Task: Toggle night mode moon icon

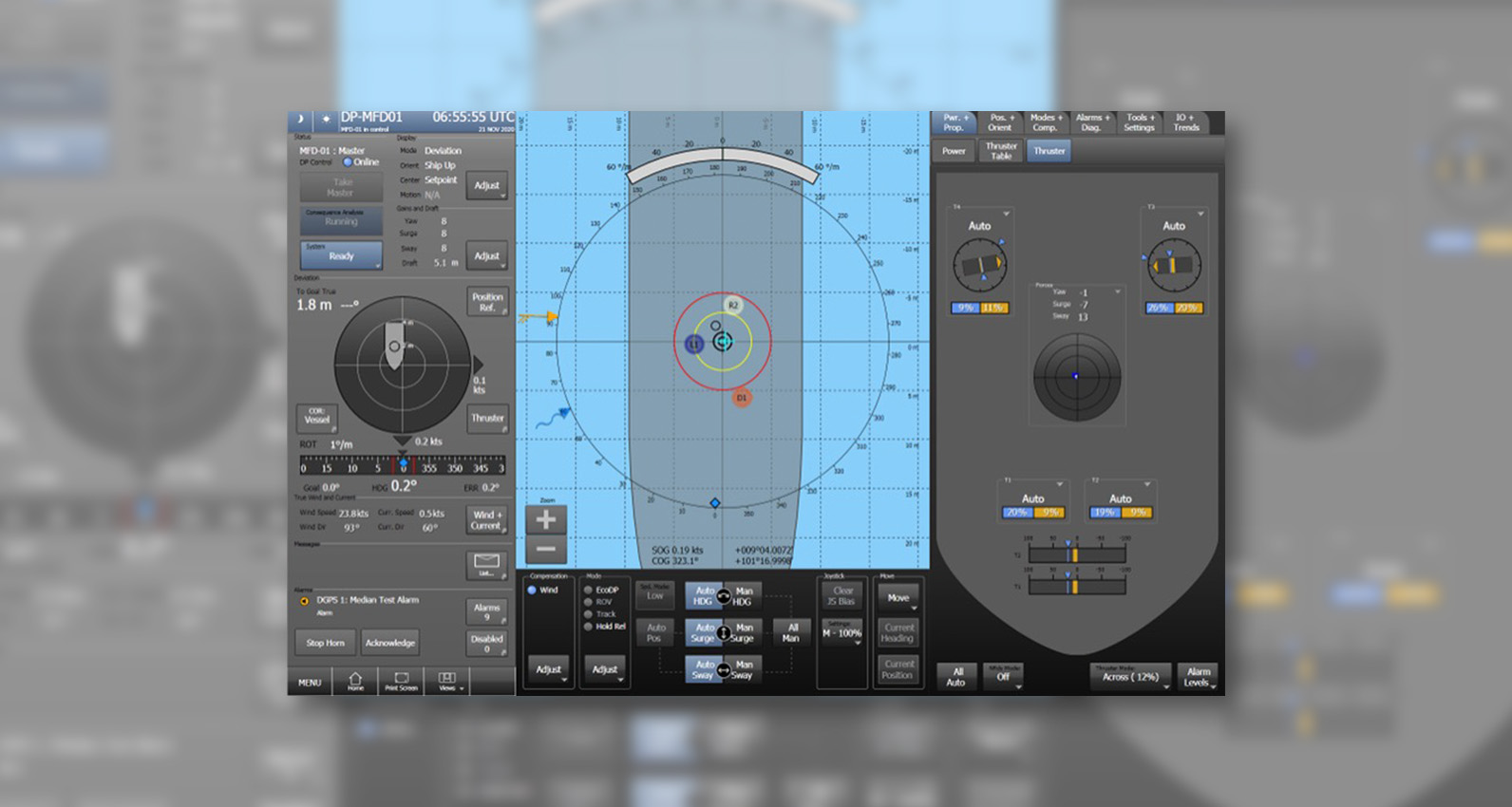Action: 301,119
